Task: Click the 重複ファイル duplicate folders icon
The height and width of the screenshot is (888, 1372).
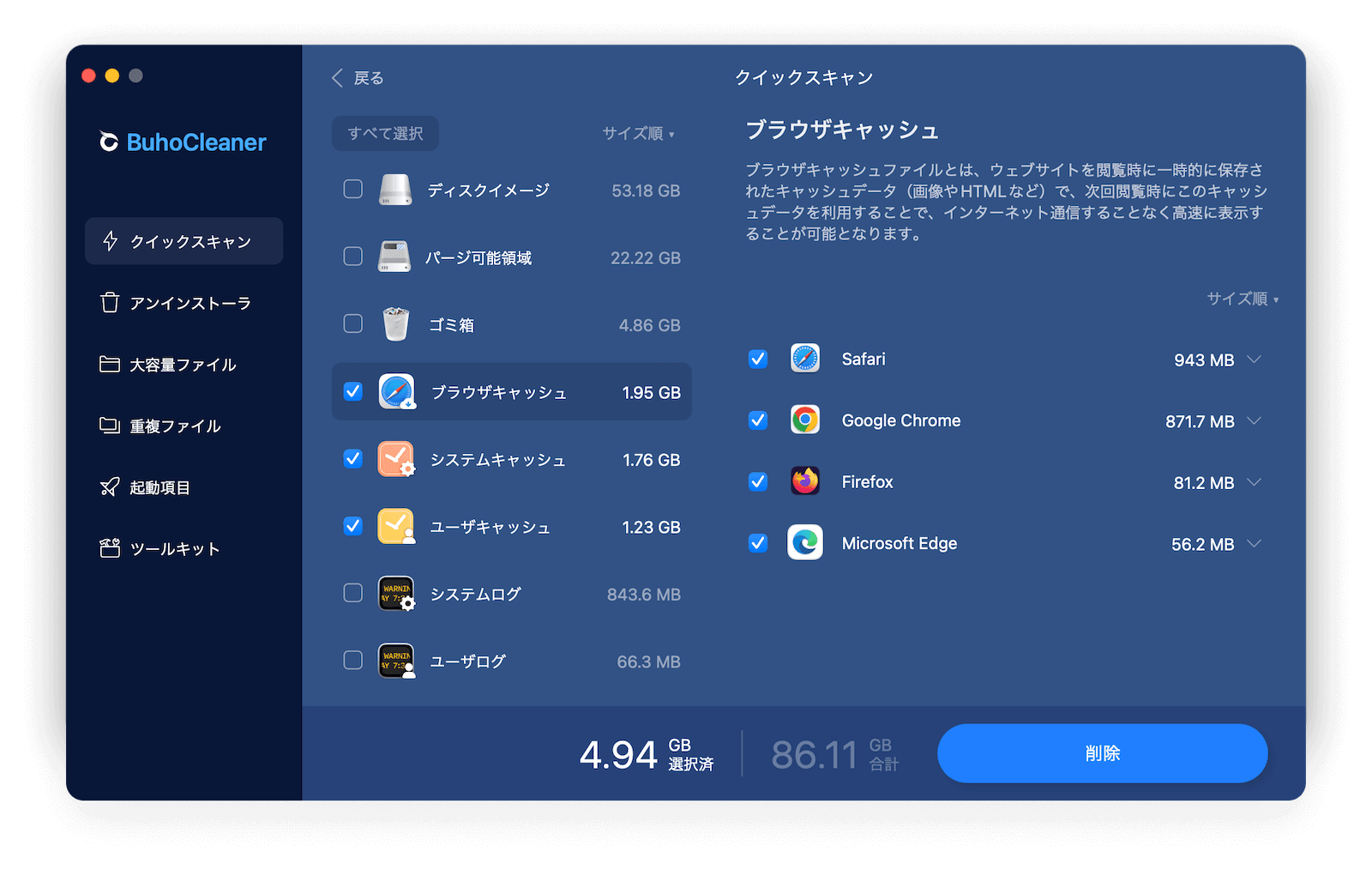Action: click(110, 426)
